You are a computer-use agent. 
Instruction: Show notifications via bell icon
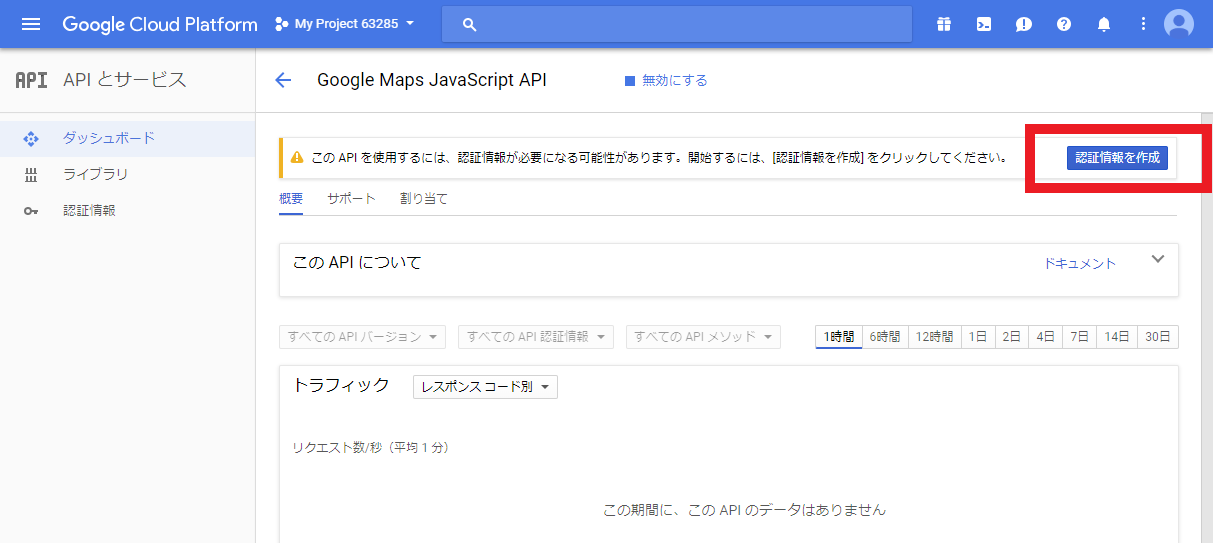pyautogui.click(x=1104, y=24)
